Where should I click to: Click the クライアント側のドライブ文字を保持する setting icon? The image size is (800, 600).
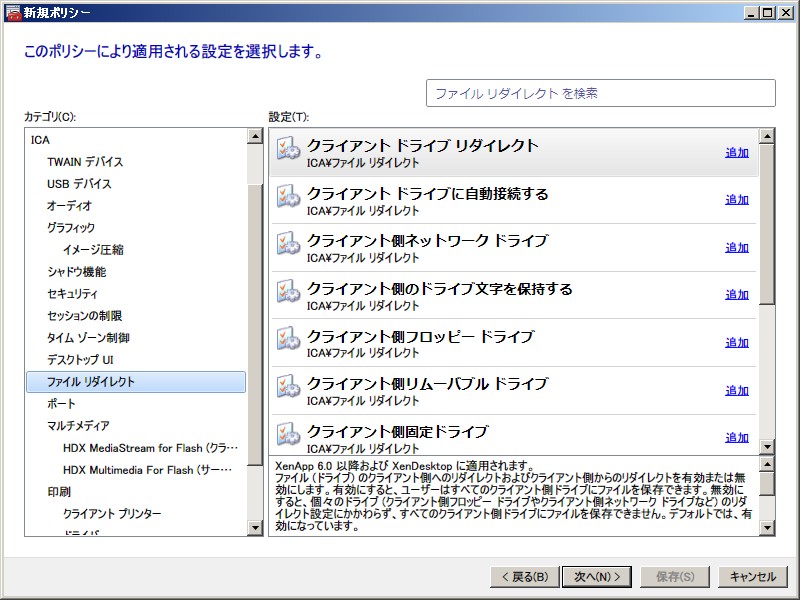(288, 291)
